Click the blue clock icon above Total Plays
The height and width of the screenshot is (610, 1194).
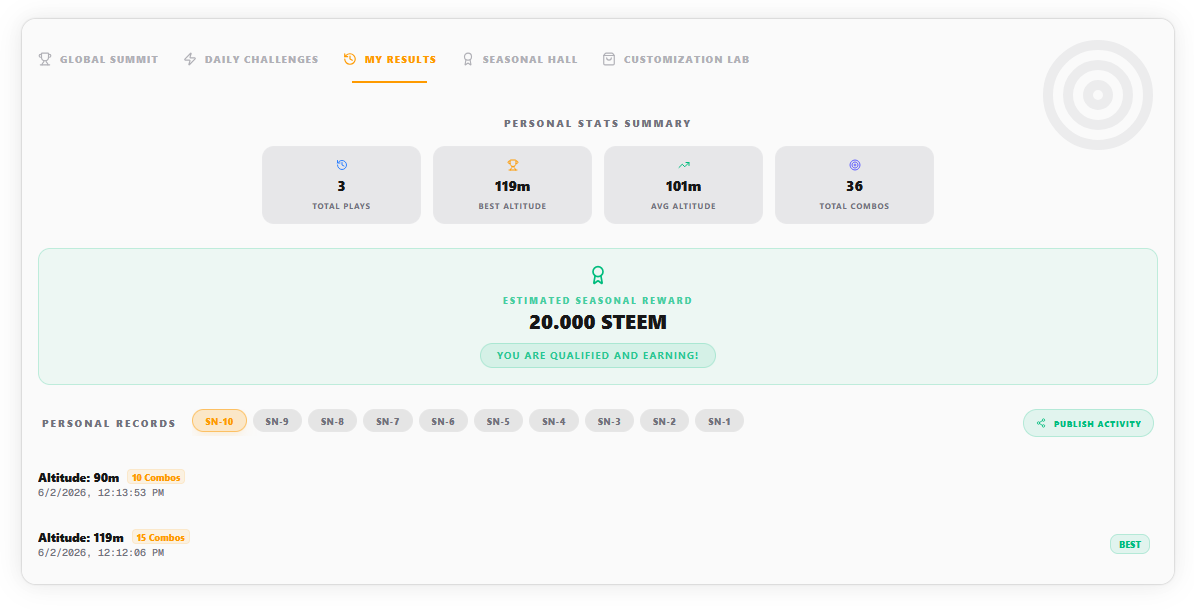pos(341,164)
